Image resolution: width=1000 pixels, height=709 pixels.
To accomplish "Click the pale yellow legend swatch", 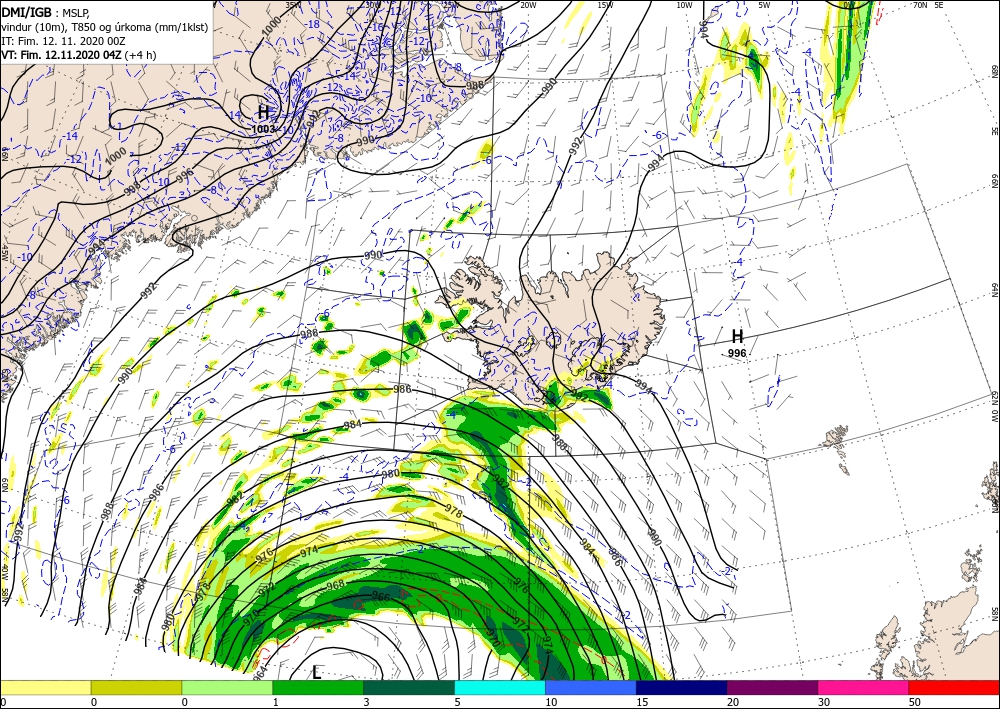I will (45, 687).
